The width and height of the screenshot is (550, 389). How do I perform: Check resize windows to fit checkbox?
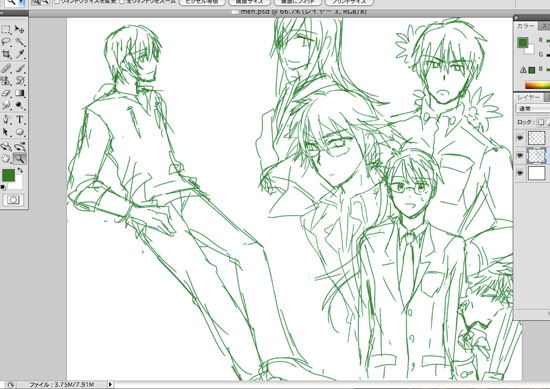57,2
